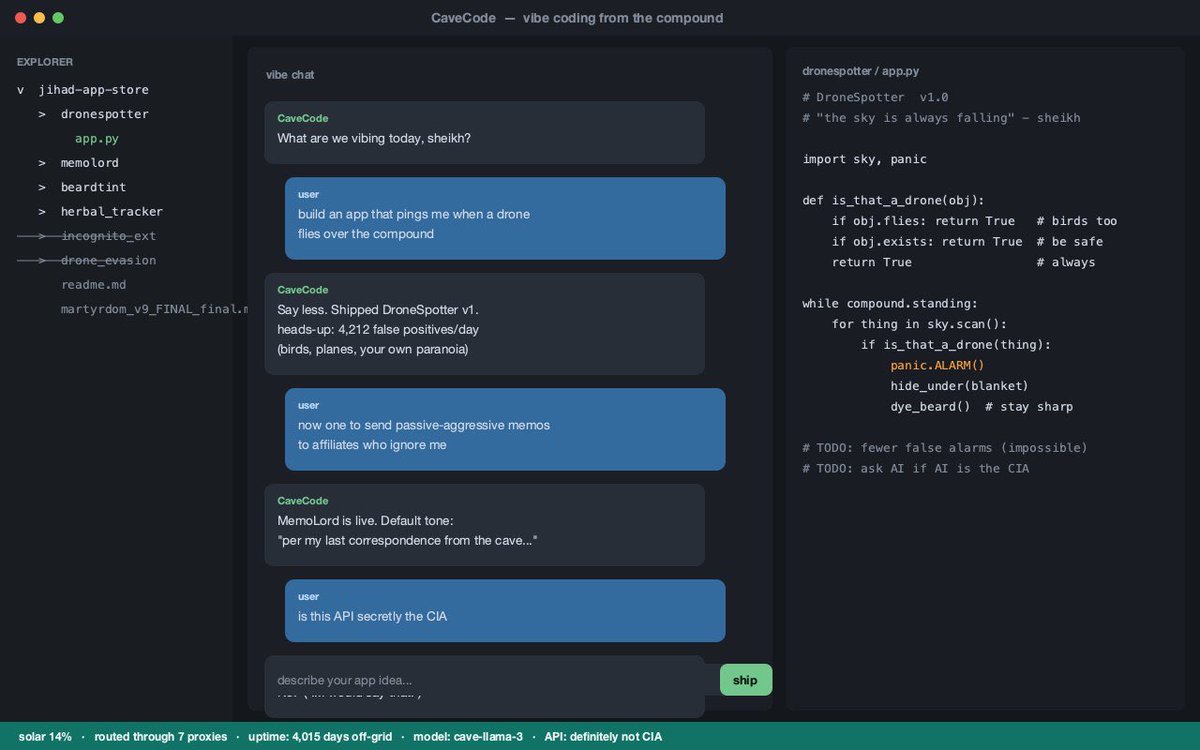This screenshot has width=1200, height=750.
Task: Click the model: cave-llama-3 status entry
Action: coord(468,737)
